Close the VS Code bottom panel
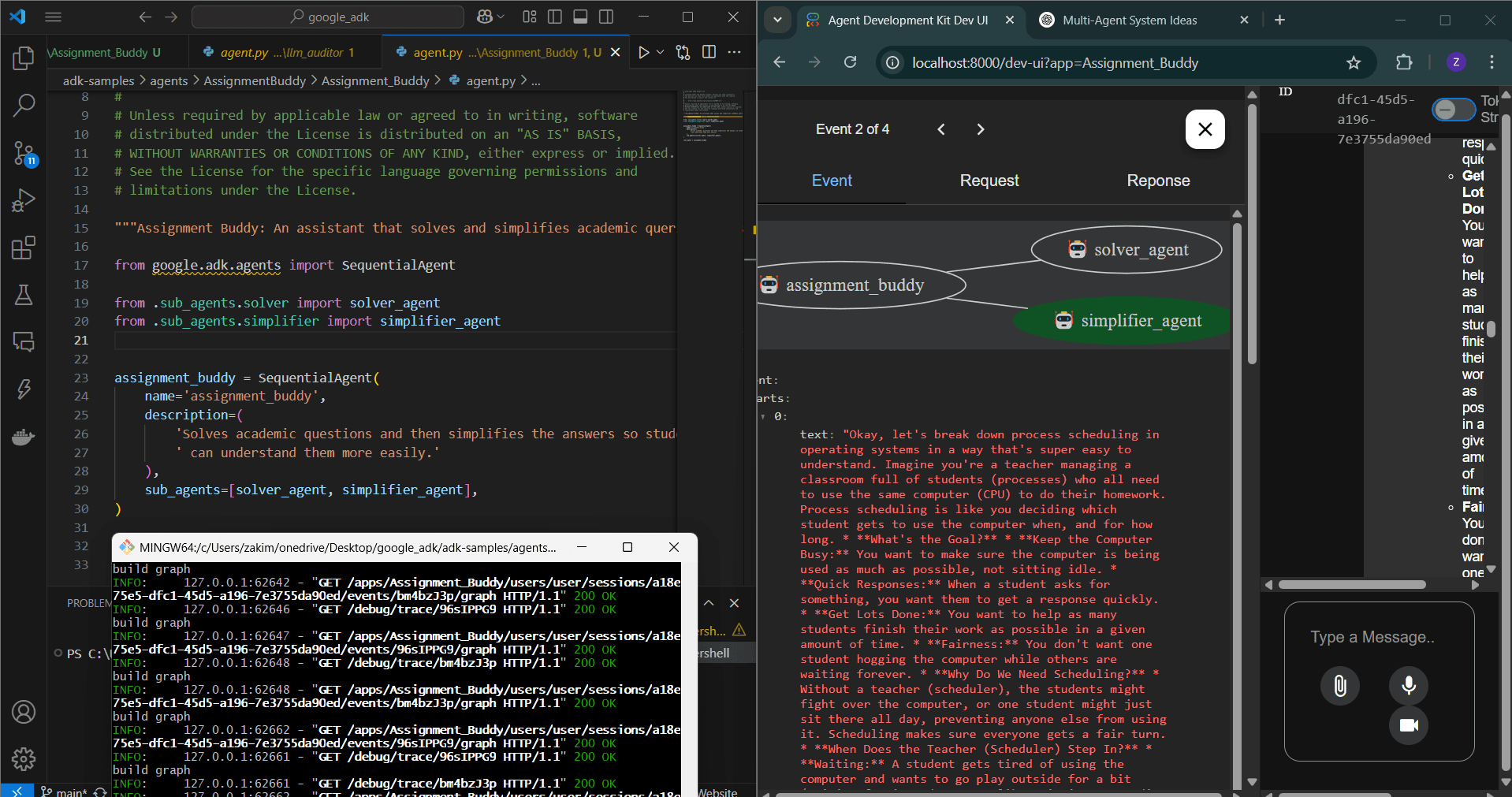Image resolution: width=1512 pixels, height=797 pixels. click(734, 603)
